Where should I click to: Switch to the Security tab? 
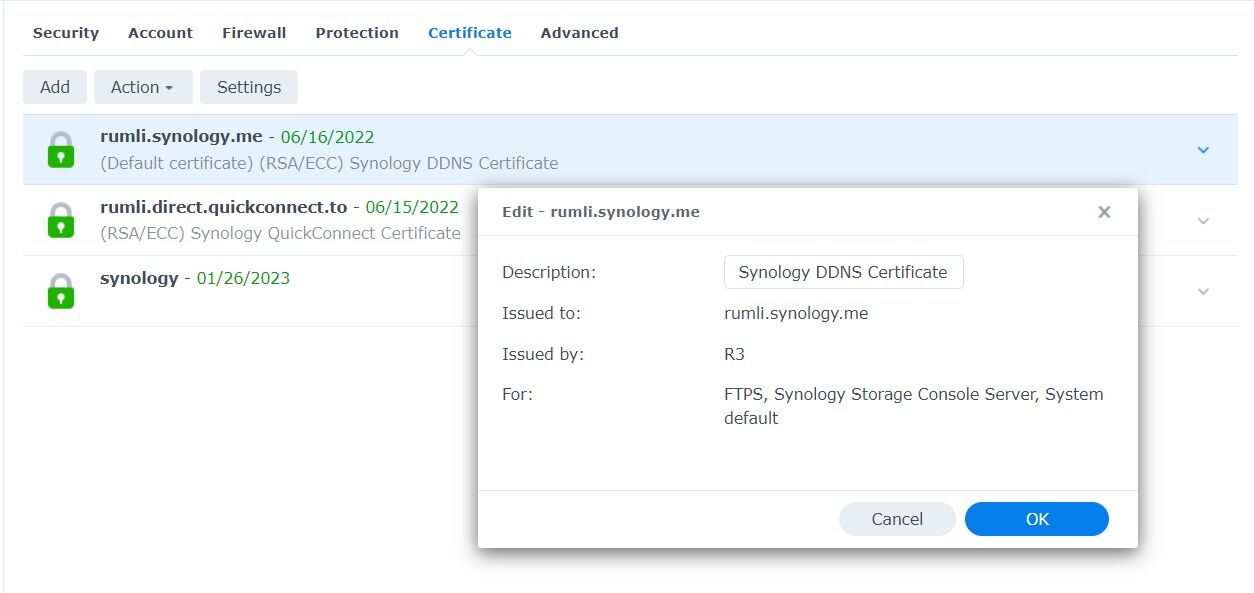[x=66, y=33]
